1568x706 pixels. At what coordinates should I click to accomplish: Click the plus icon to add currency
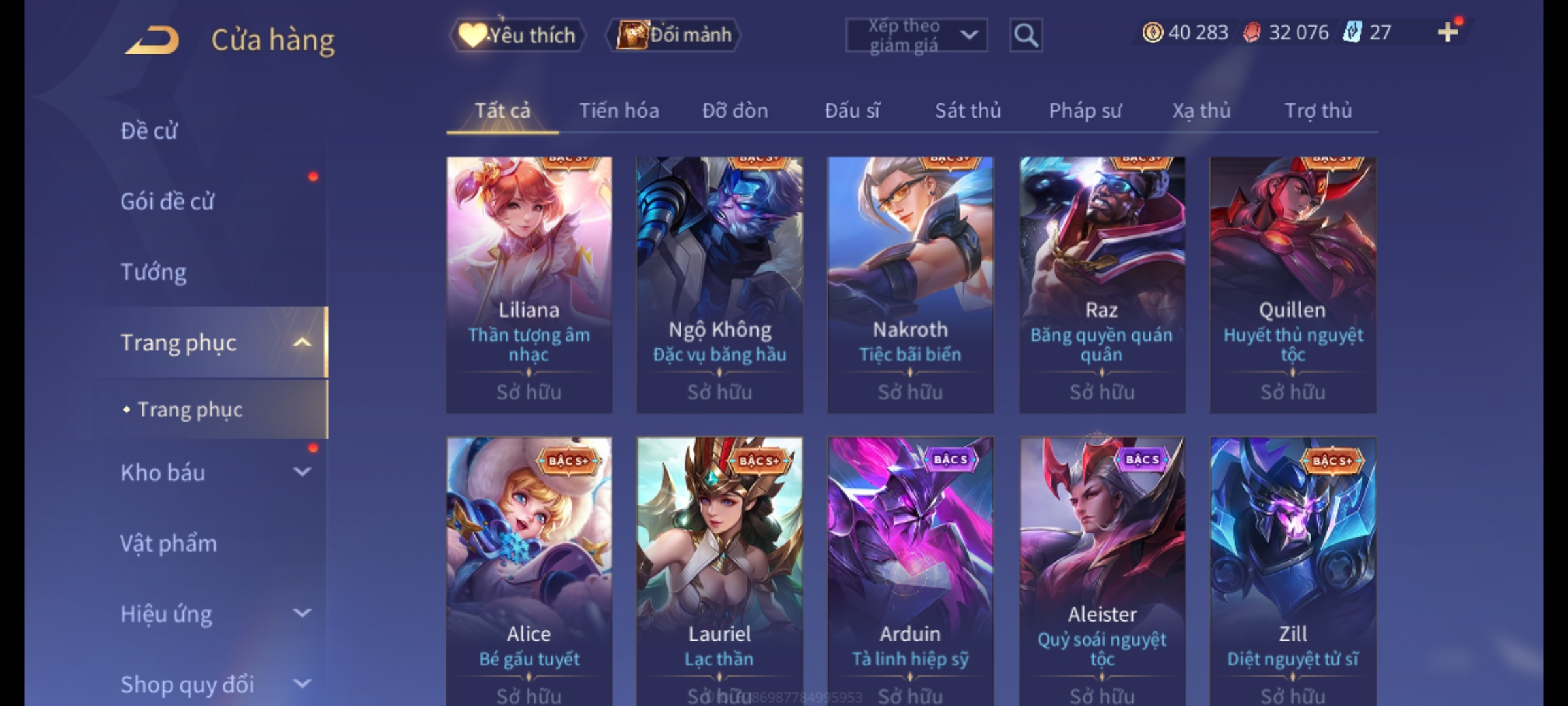coord(1448,32)
